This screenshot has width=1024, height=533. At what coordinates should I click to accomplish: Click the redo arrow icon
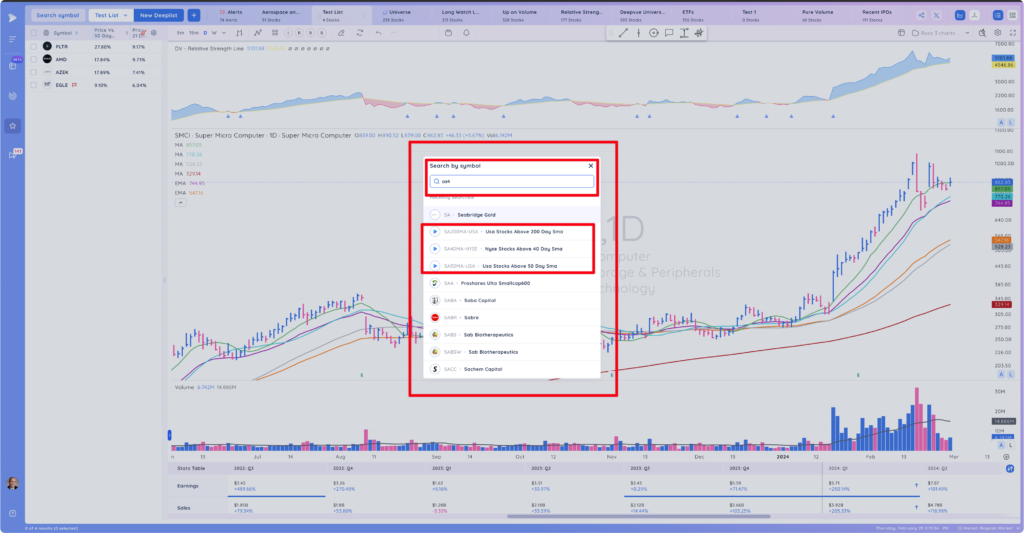(394, 33)
